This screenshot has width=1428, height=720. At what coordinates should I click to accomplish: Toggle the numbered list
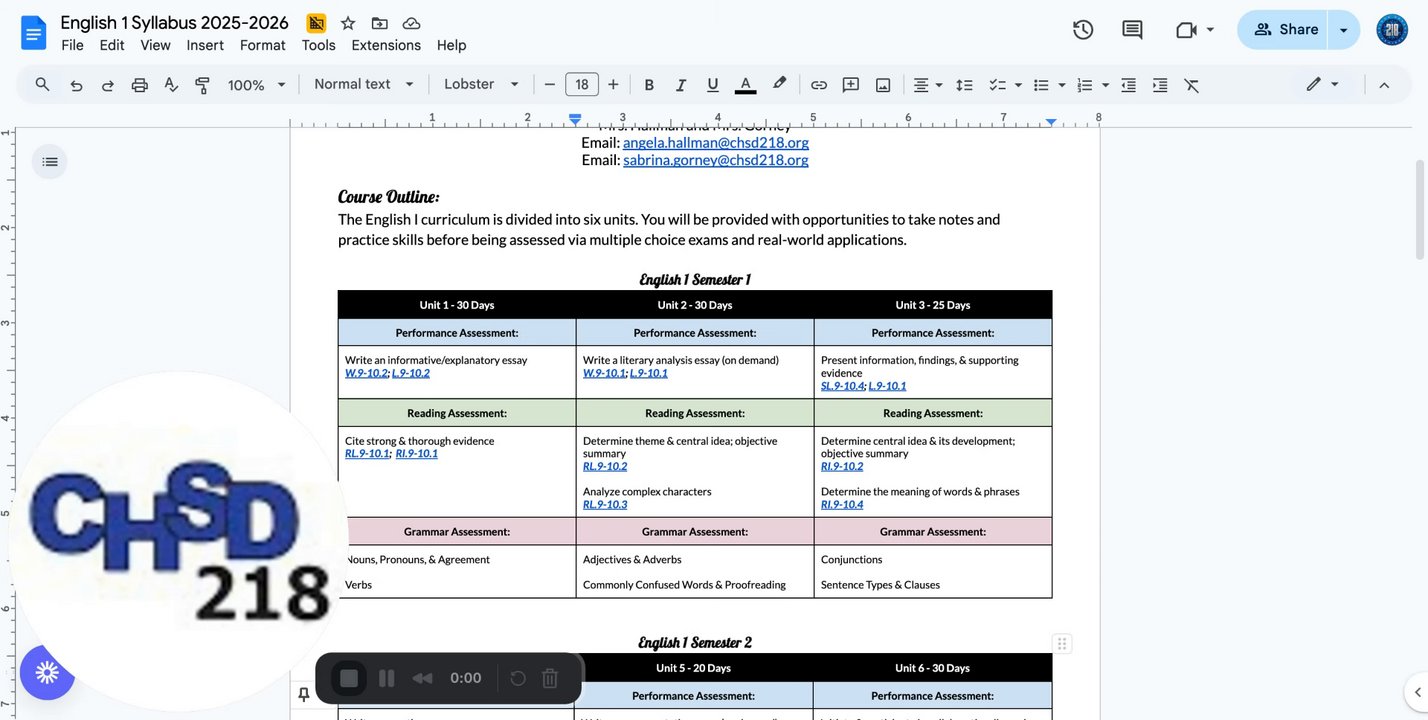pyautogui.click(x=1085, y=85)
